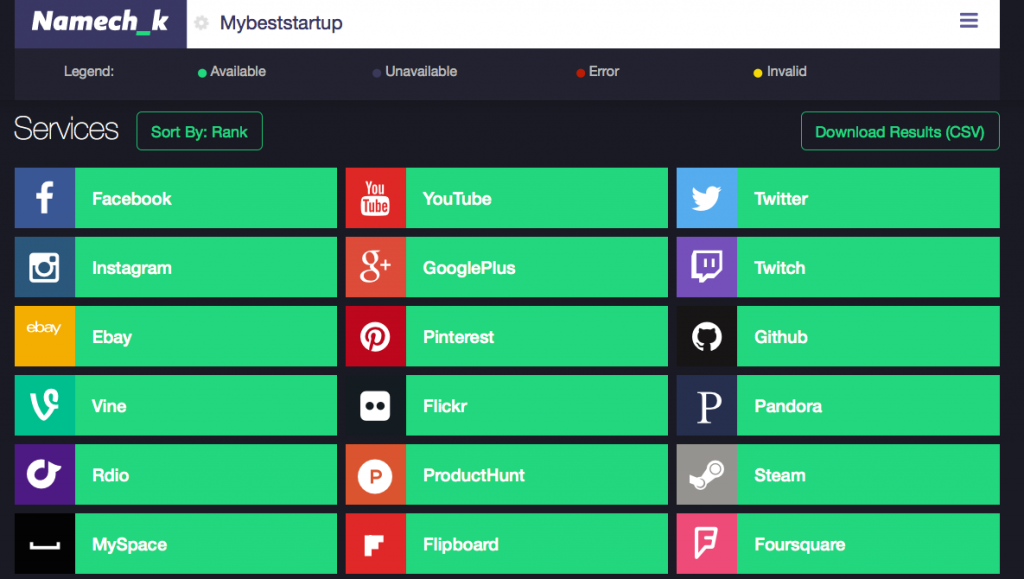1024x579 pixels.
Task: Click the Google Plus icon
Action: 376,267
